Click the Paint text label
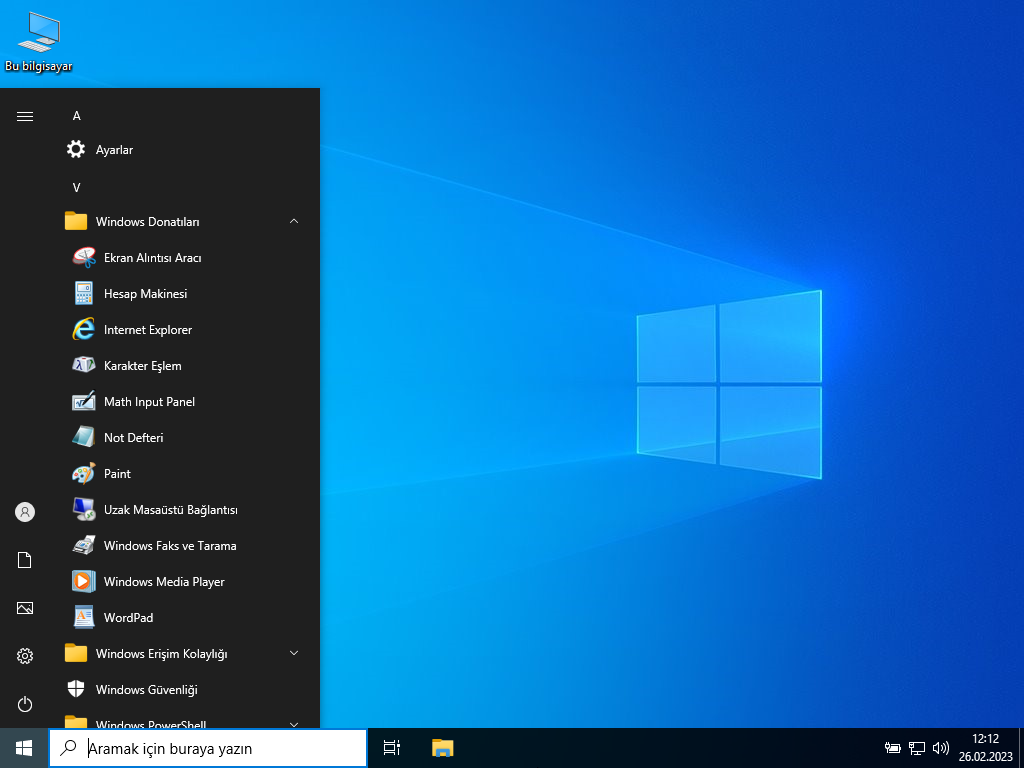This screenshot has height=768, width=1024. (x=118, y=473)
